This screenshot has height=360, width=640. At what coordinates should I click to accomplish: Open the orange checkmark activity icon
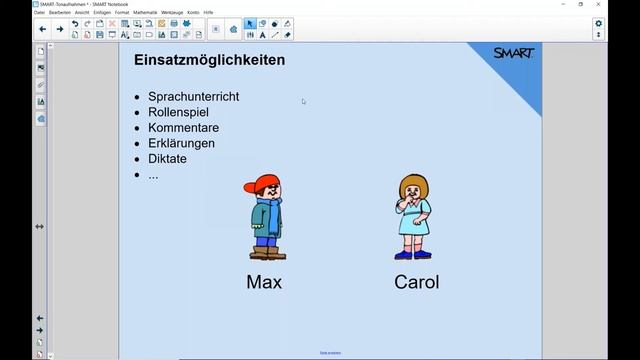pyautogui.click(x=162, y=24)
